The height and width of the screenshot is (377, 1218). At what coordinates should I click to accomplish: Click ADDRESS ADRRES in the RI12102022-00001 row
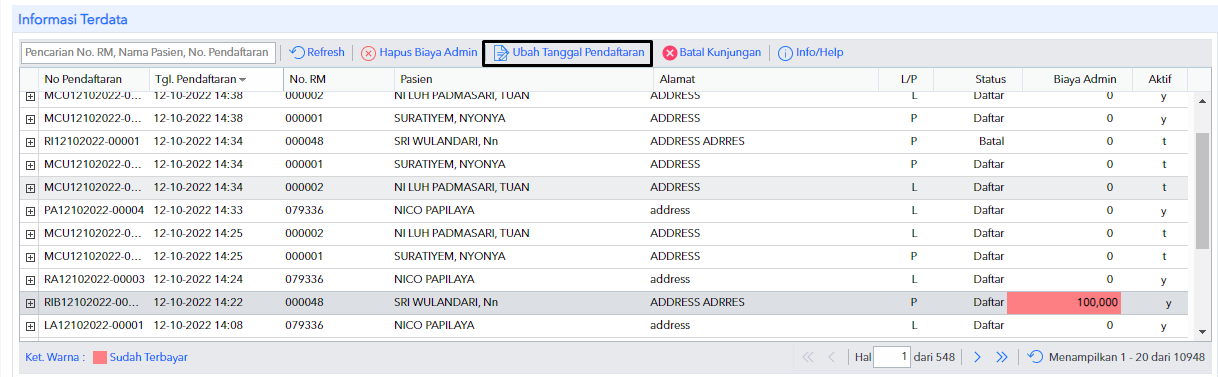click(697, 141)
